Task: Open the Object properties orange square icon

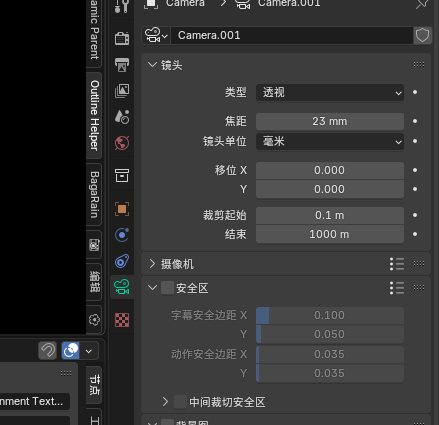Action: pyautogui.click(x=122, y=209)
